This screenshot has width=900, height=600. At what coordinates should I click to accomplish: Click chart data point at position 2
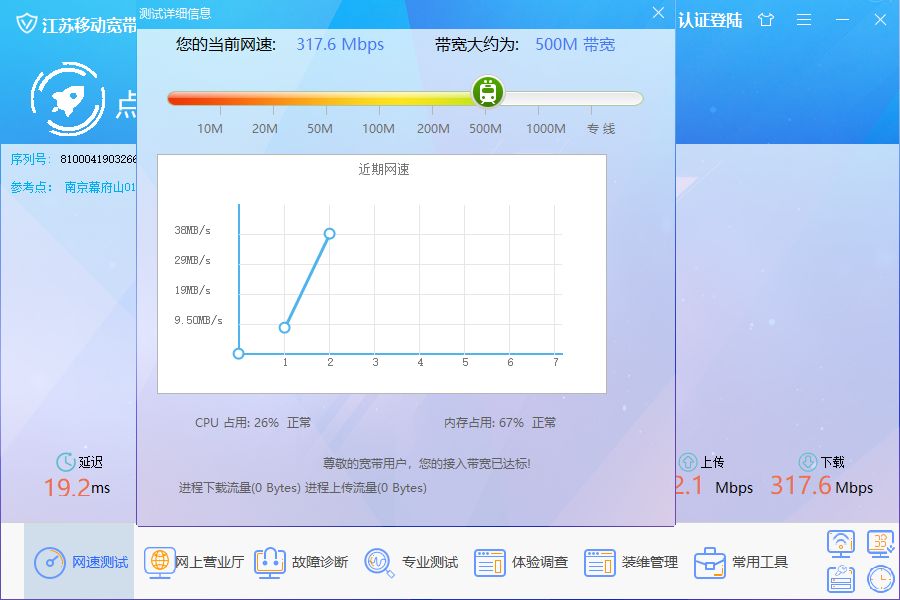(329, 234)
